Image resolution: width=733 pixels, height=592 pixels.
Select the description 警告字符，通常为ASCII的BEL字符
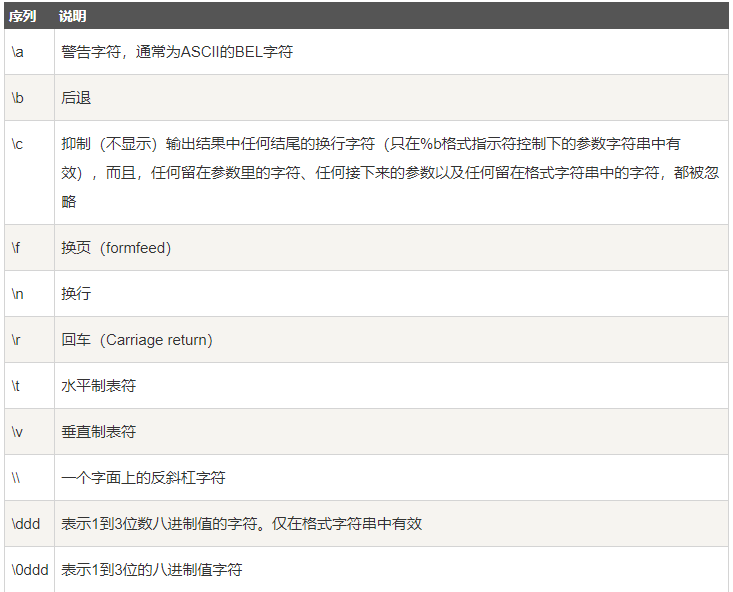coord(177,51)
